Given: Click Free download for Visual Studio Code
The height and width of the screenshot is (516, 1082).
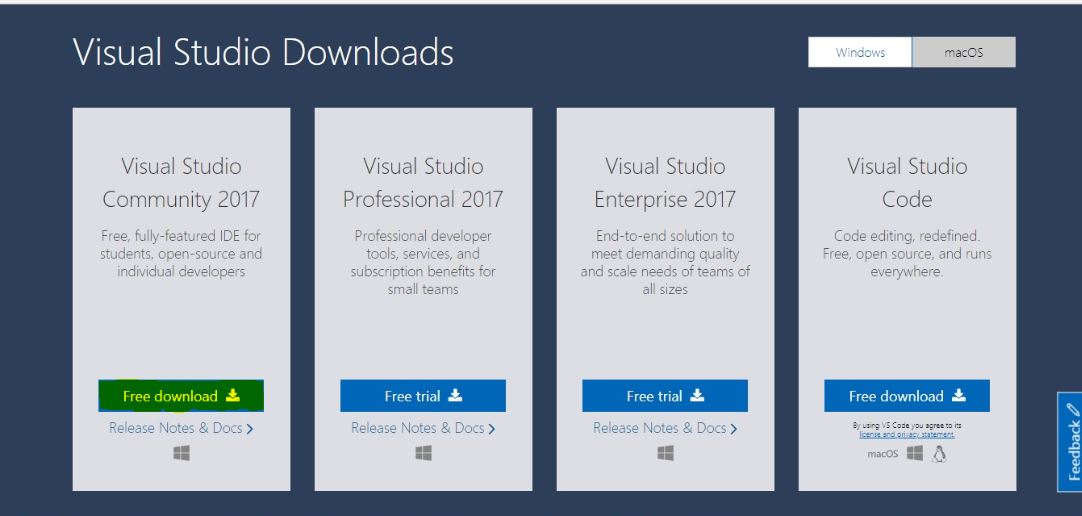Looking at the screenshot, I should [907, 396].
